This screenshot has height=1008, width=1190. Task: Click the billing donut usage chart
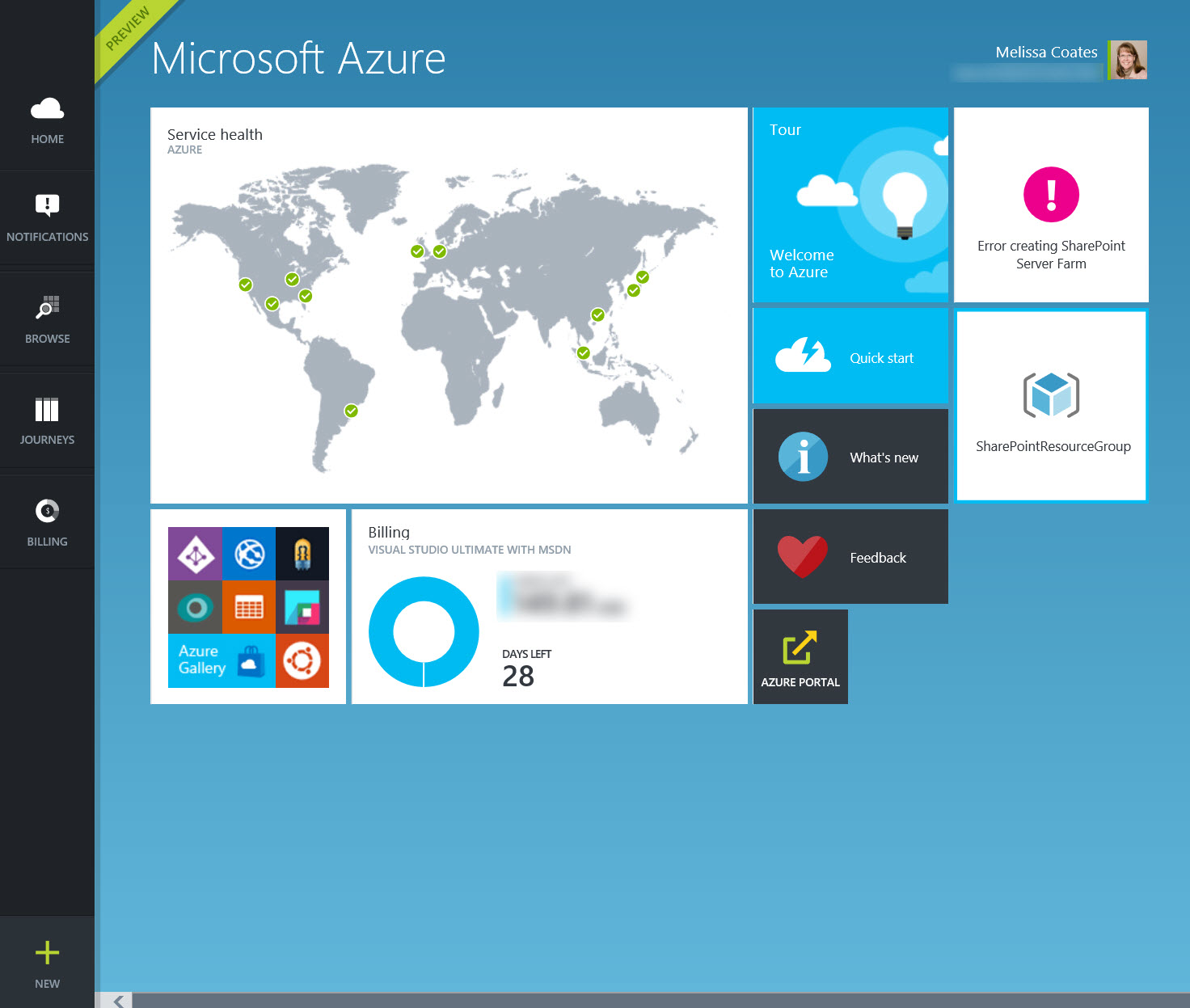(x=424, y=631)
